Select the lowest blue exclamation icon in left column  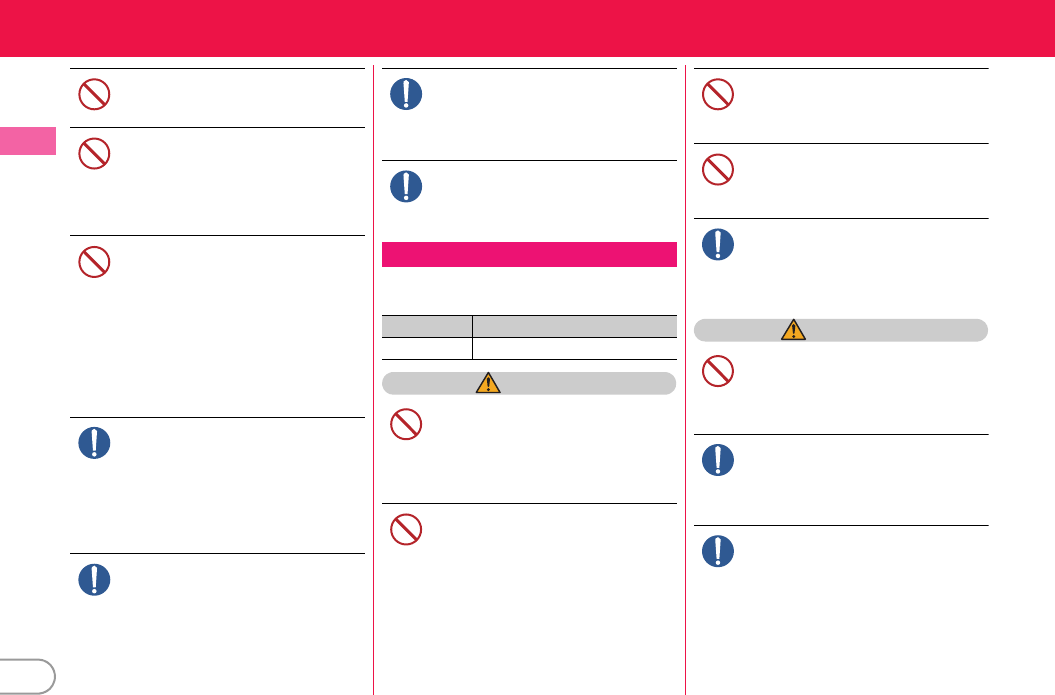94,580
